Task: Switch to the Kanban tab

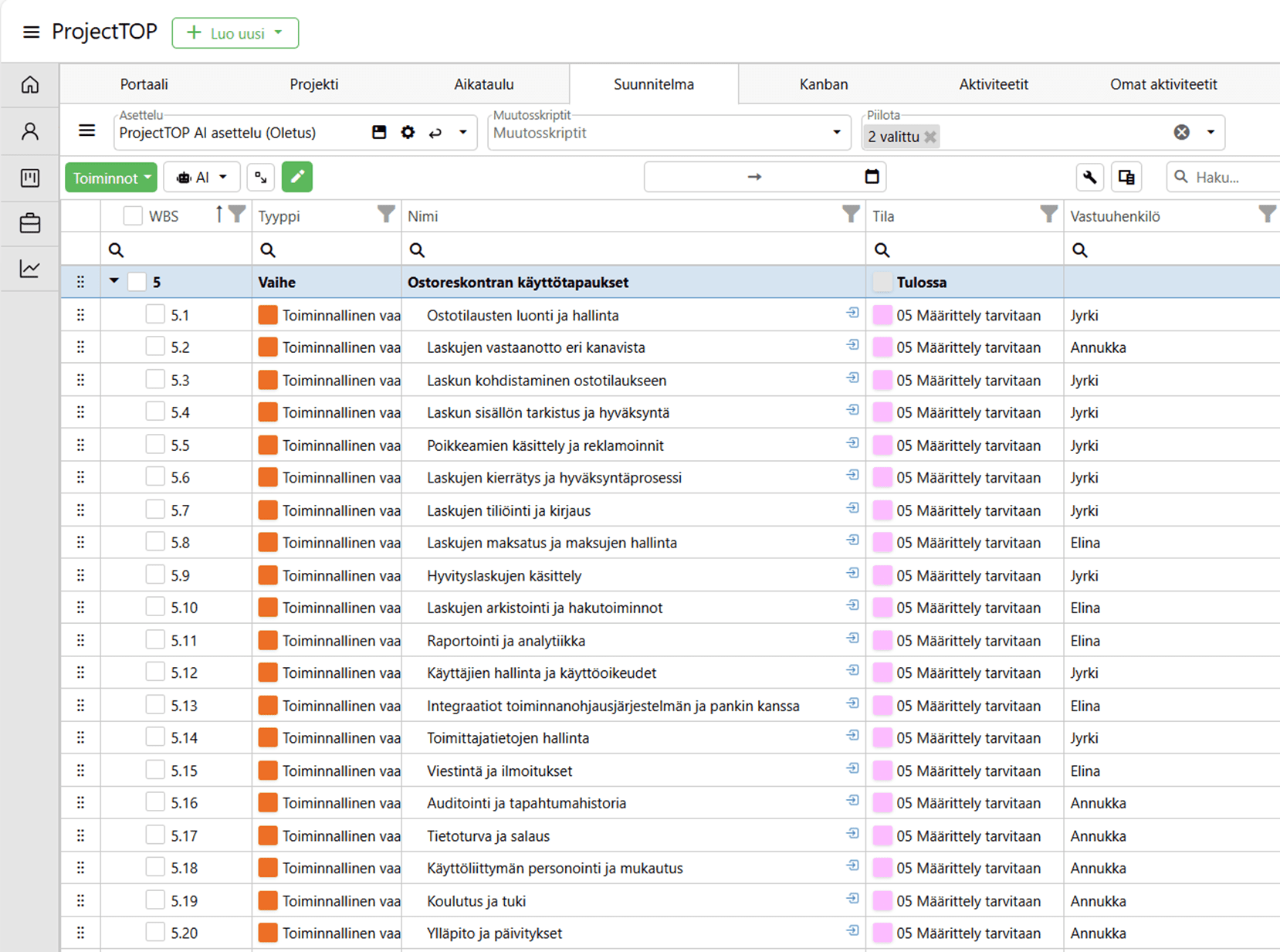Action: [x=823, y=84]
